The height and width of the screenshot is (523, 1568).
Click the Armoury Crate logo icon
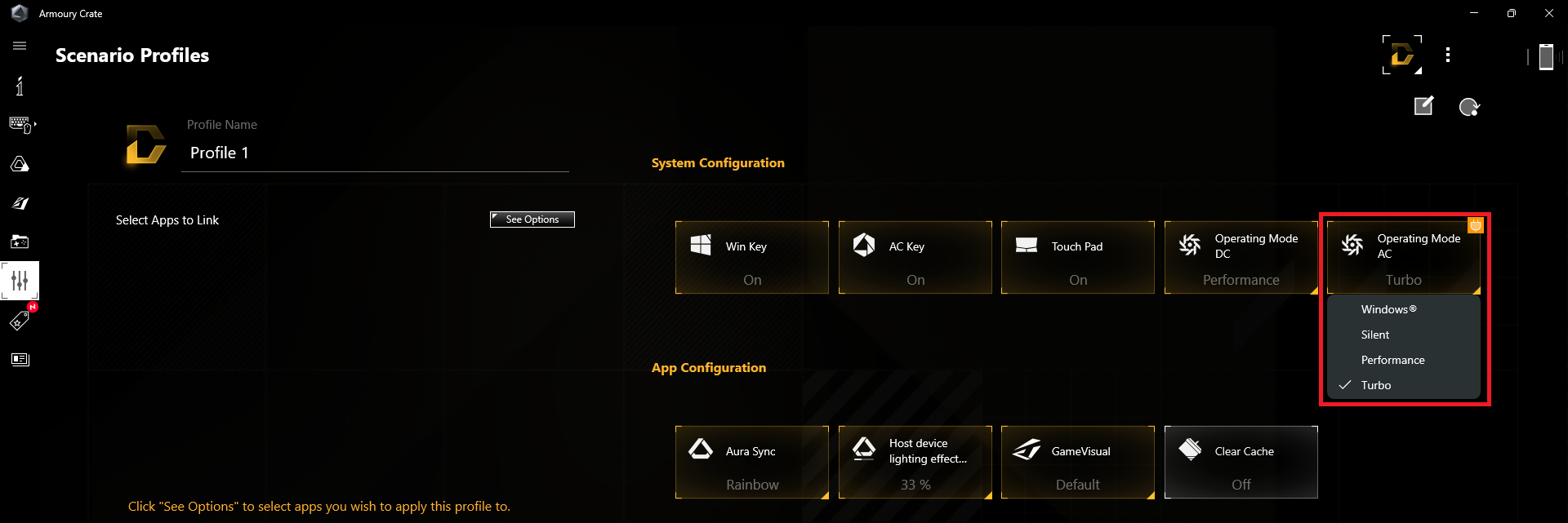[x=20, y=13]
